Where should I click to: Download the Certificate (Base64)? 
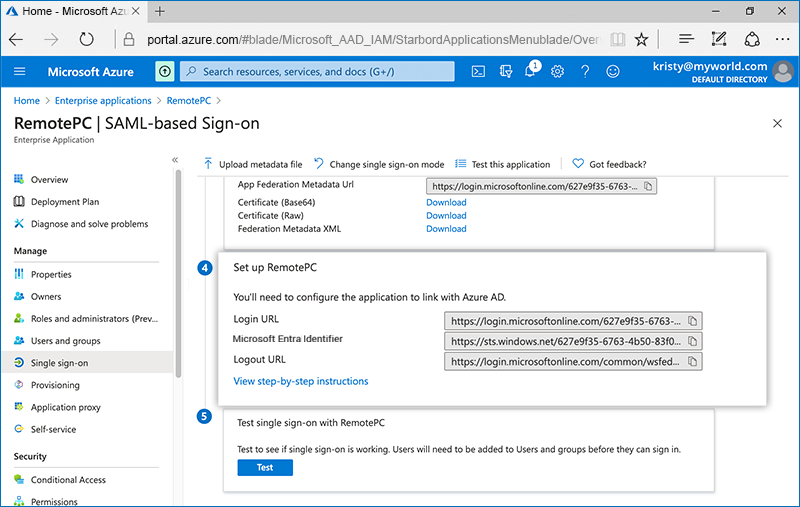(446, 203)
